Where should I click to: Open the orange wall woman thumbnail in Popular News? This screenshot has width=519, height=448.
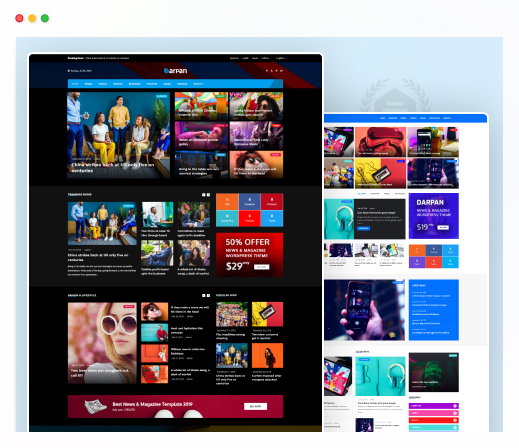point(267,355)
